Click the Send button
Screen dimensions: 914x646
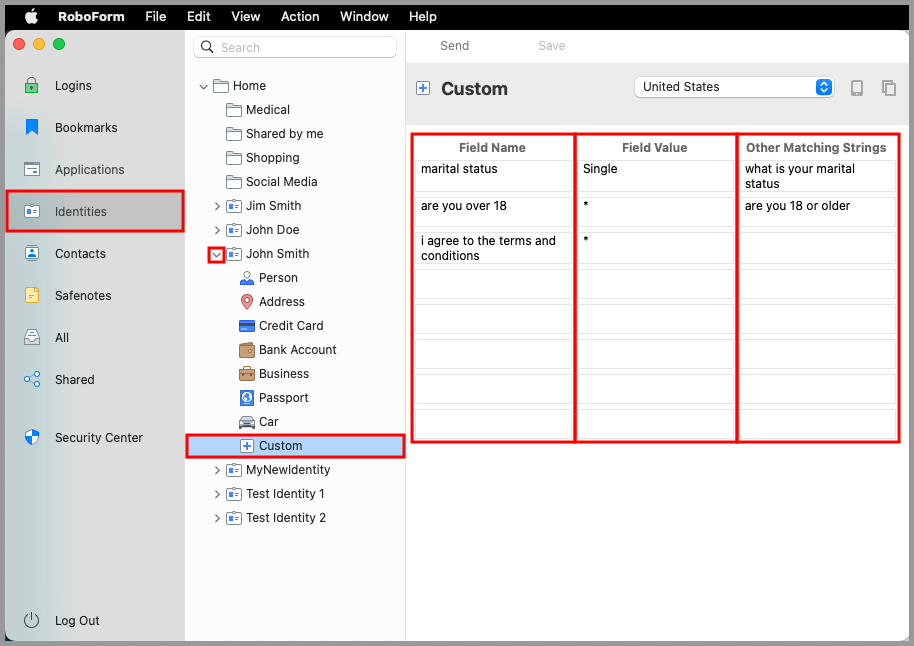(x=455, y=45)
